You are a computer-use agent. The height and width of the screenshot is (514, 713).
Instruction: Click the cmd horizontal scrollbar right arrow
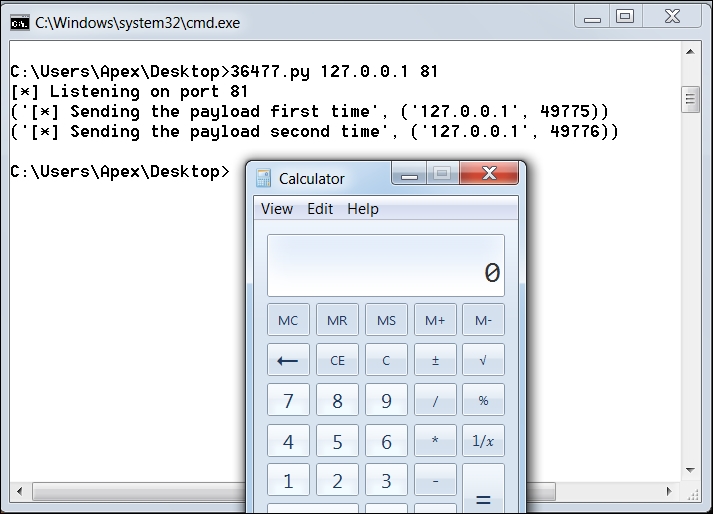(669, 491)
